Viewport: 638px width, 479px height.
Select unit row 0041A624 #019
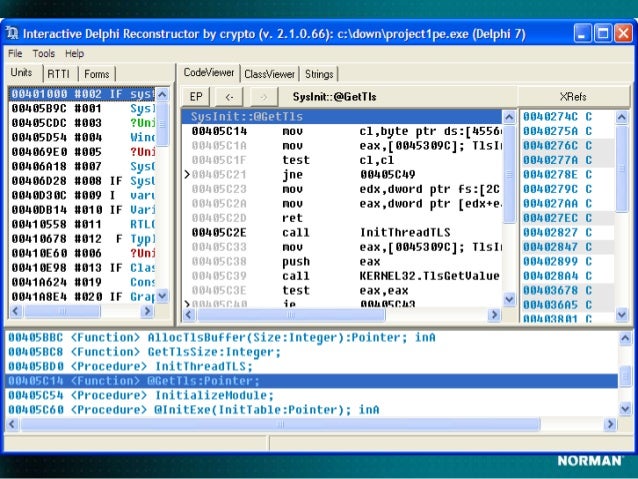tap(82, 282)
